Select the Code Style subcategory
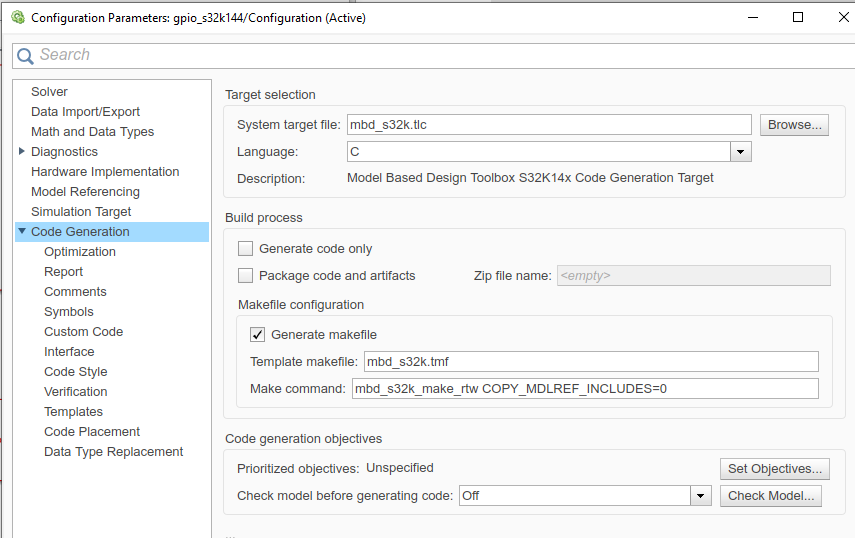 coord(75,372)
